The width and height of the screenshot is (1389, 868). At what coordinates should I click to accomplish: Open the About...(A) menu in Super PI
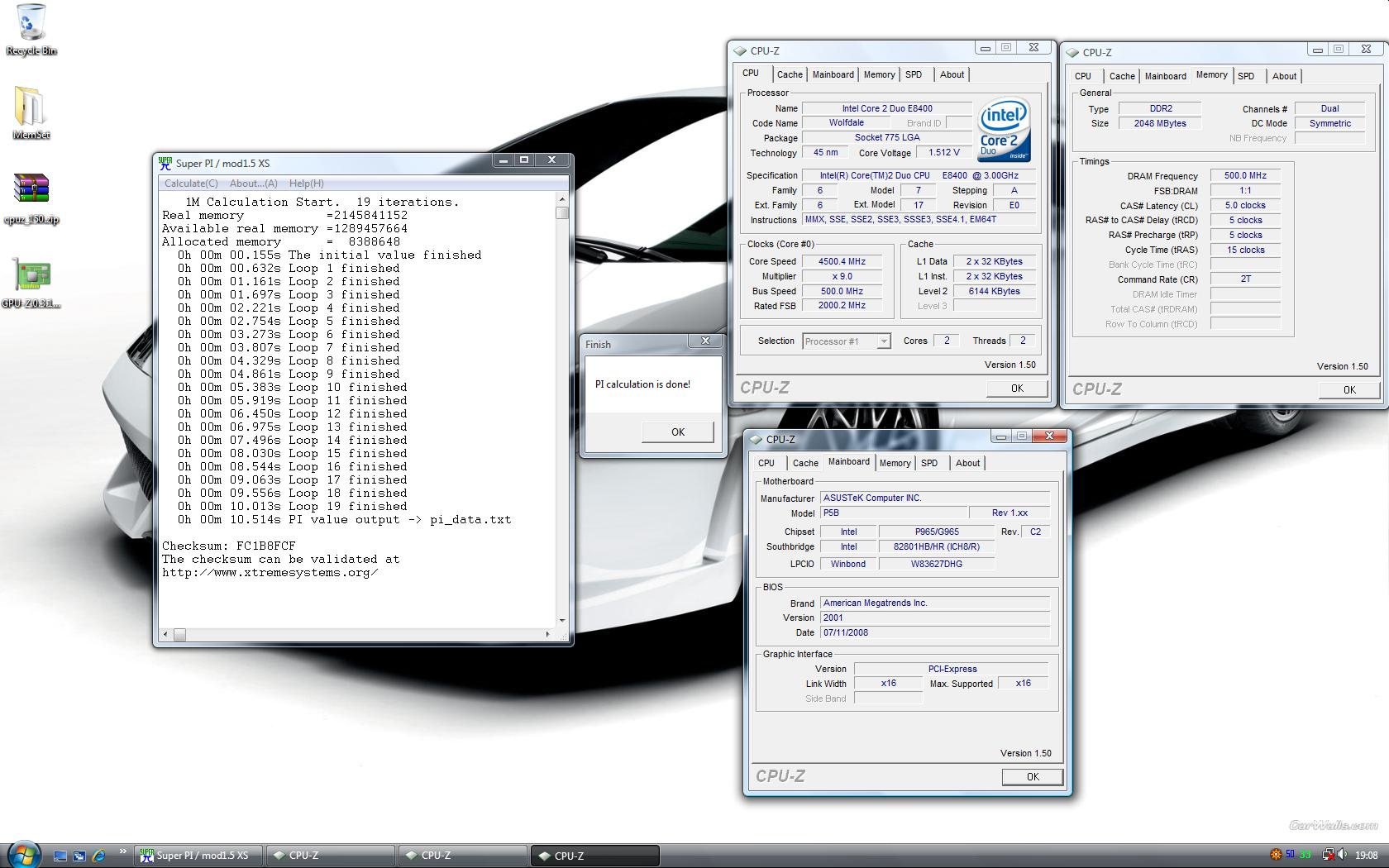pos(253,184)
